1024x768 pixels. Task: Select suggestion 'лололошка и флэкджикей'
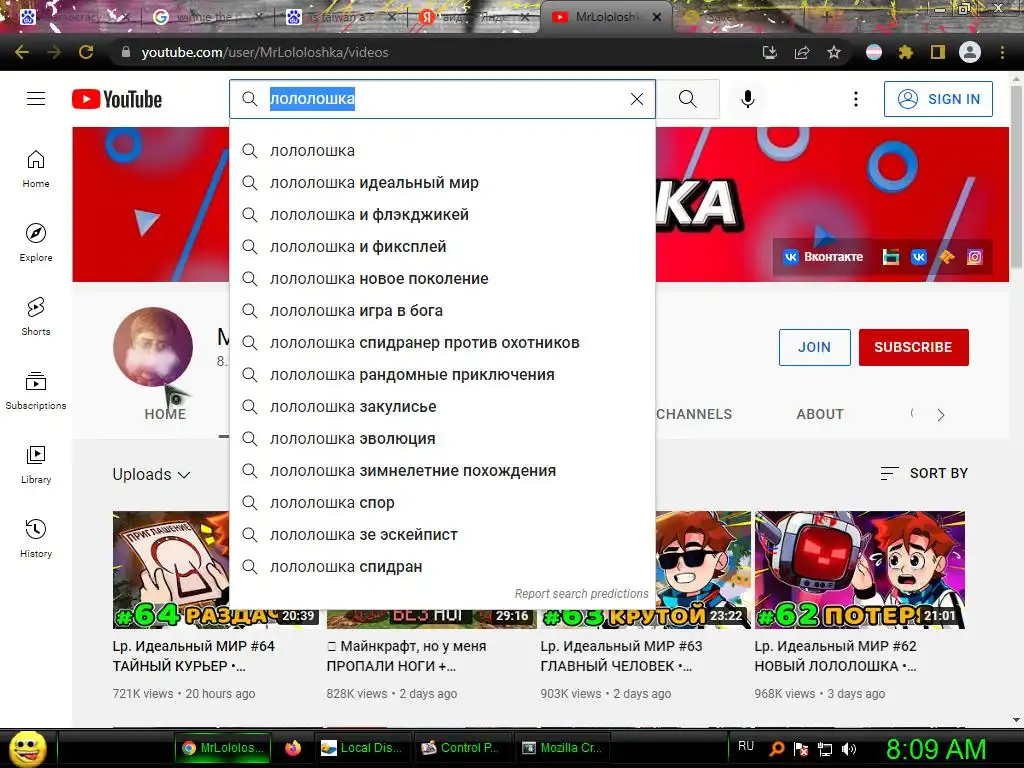442,215
